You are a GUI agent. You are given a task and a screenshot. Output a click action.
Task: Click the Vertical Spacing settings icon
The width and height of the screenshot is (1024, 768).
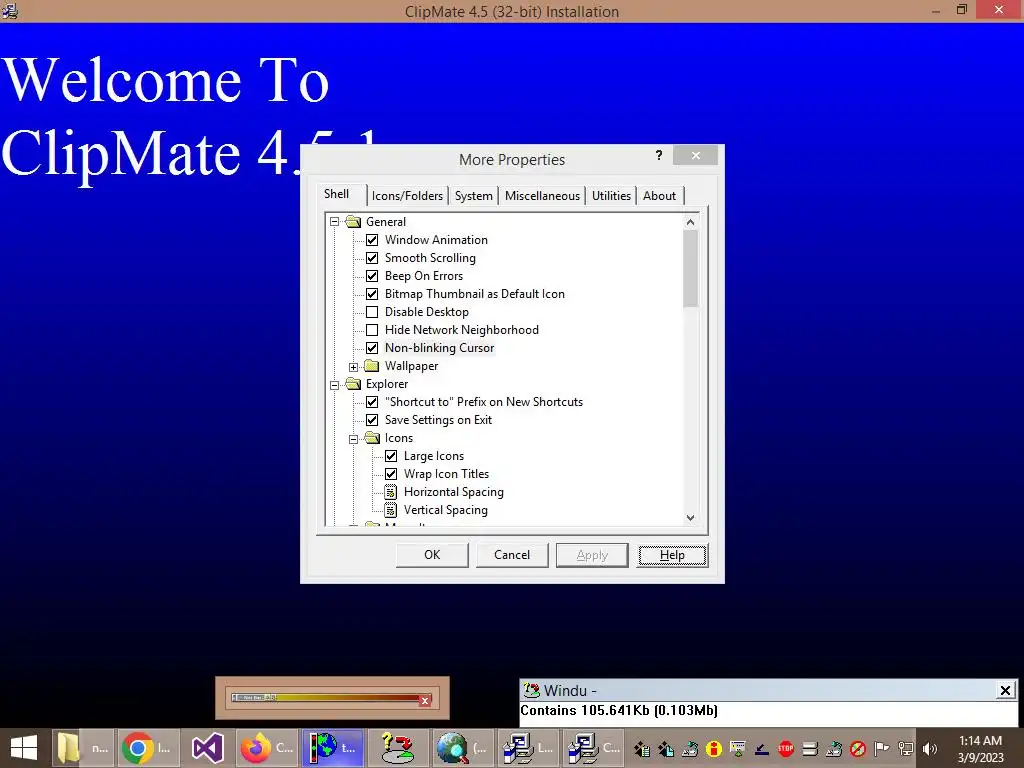(x=391, y=510)
